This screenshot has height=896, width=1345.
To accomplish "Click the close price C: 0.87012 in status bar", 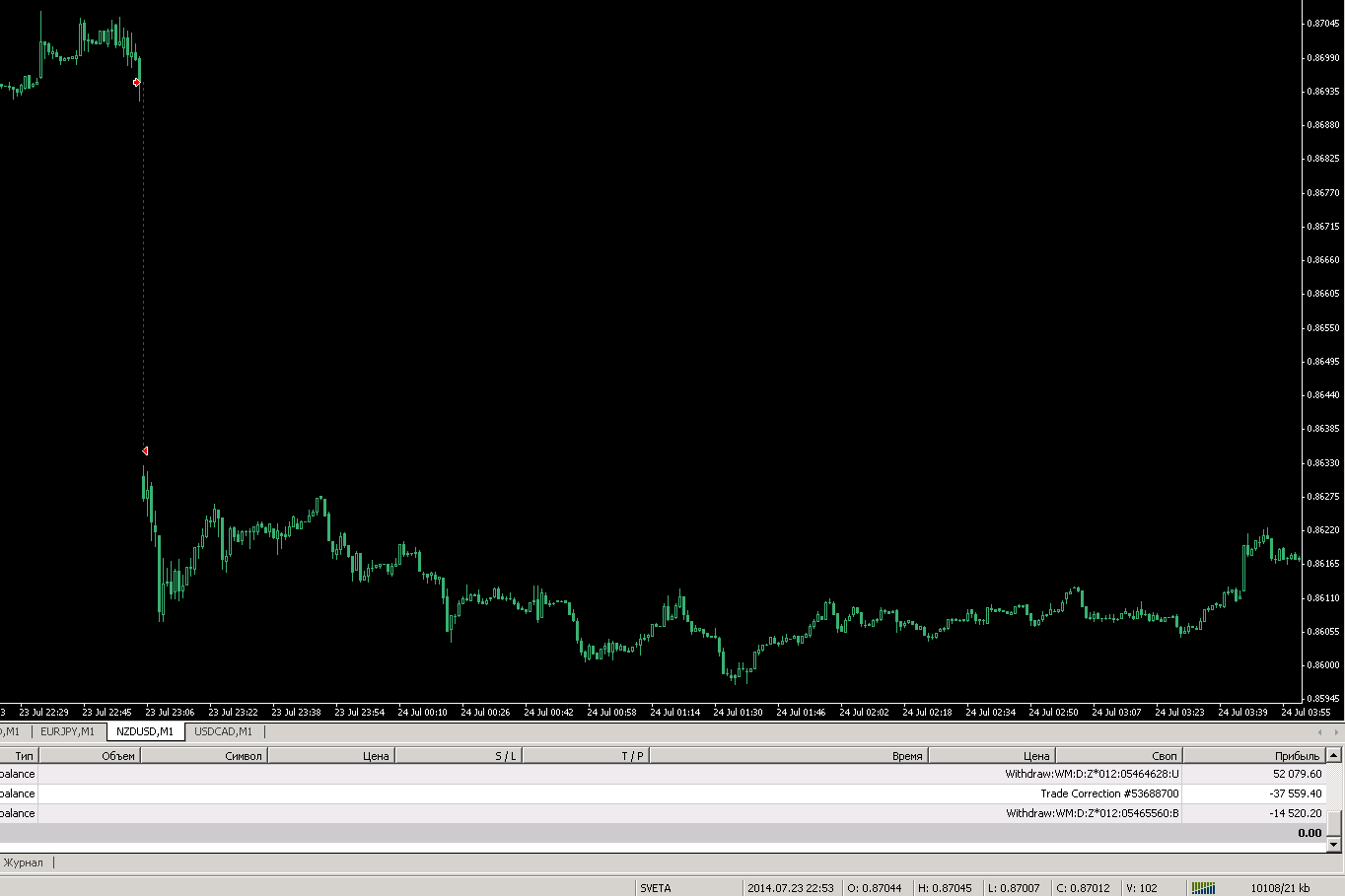I will click(1084, 888).
